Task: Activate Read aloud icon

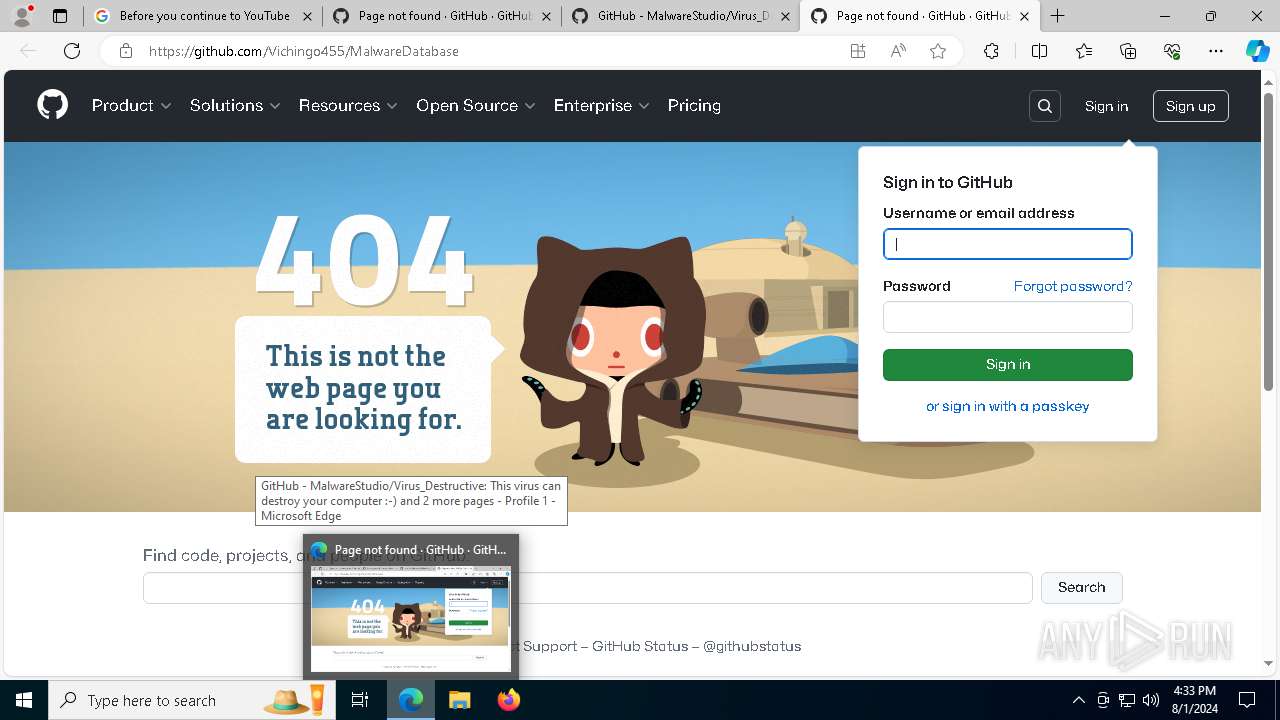Action: (x=898, y=51)
